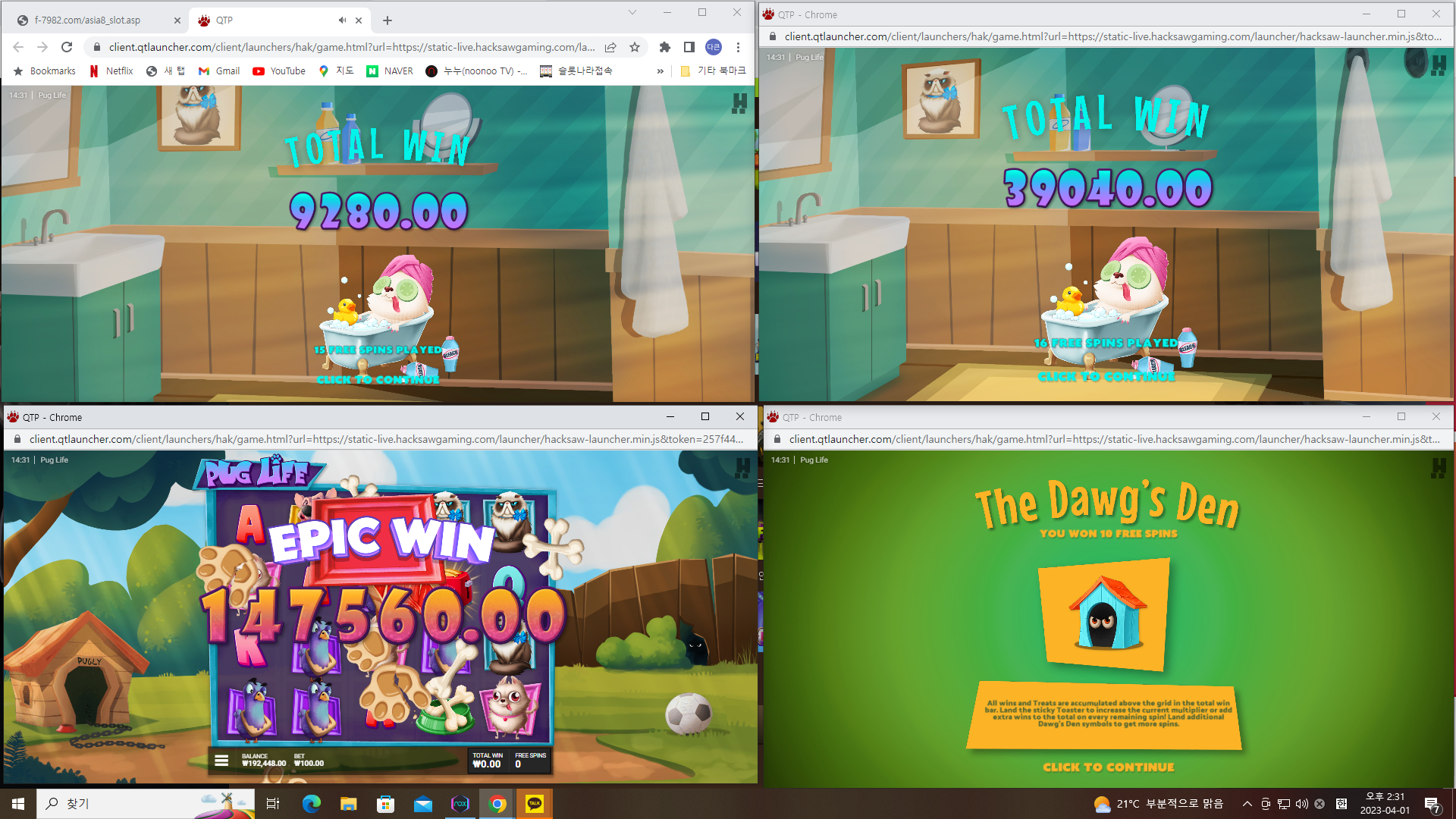This screenshot has width=1456, height=819.
Task: Open the Chrome three-dot menu
Action: (738, 47)
